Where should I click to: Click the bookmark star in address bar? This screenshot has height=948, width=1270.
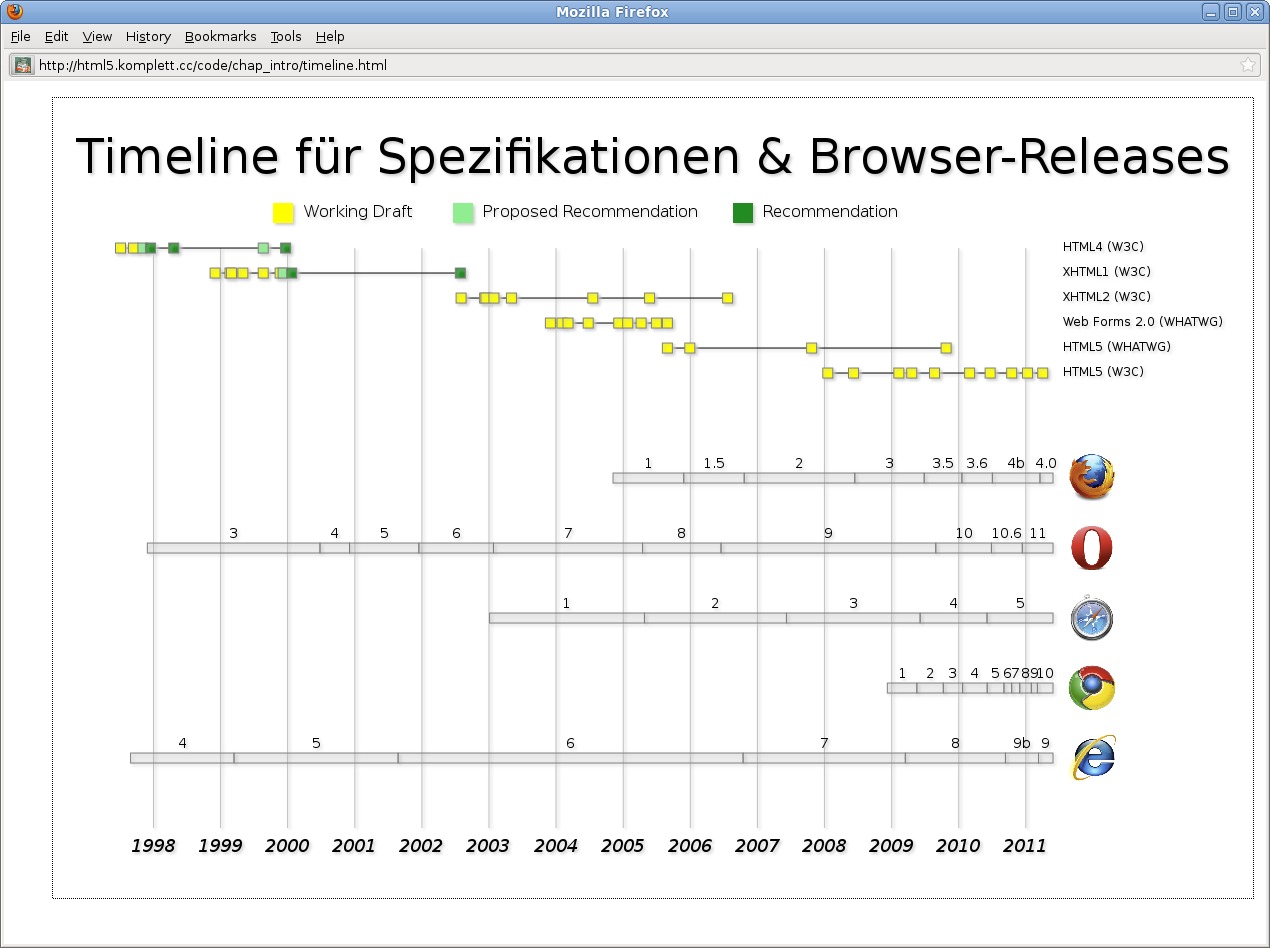click(1247, 65)
